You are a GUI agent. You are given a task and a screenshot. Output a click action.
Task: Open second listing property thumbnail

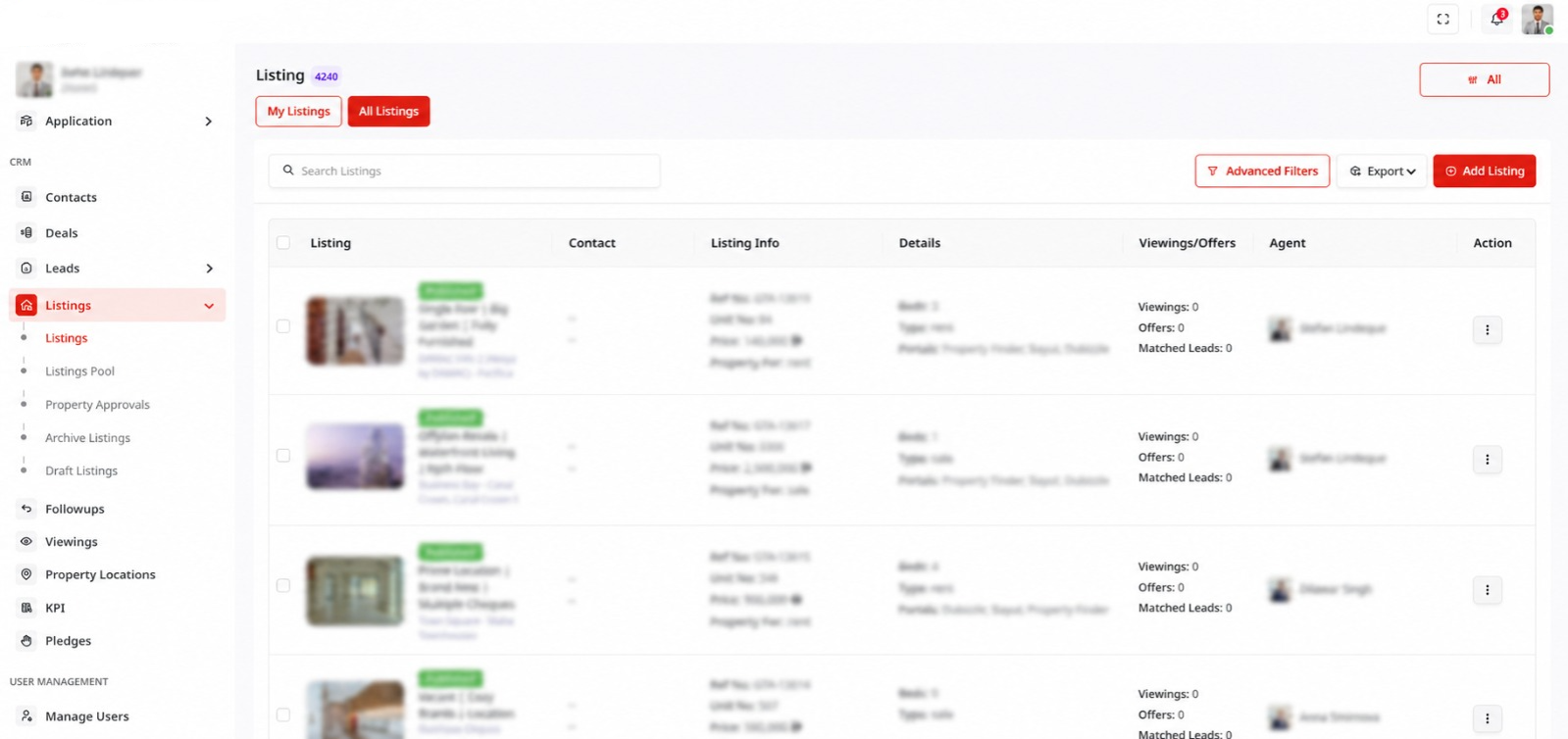coord(355,457)
